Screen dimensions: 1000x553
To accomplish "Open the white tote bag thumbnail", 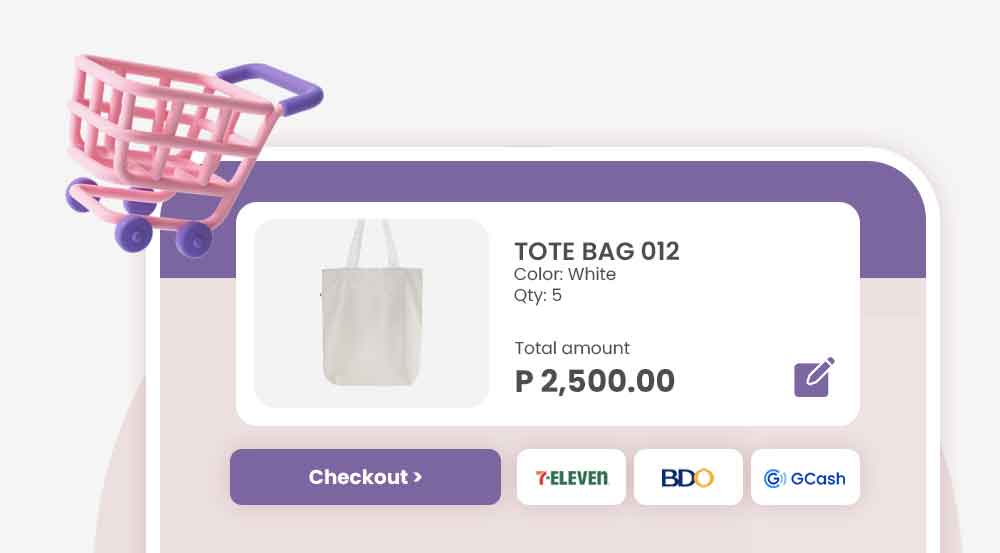I will pos(372,313).
